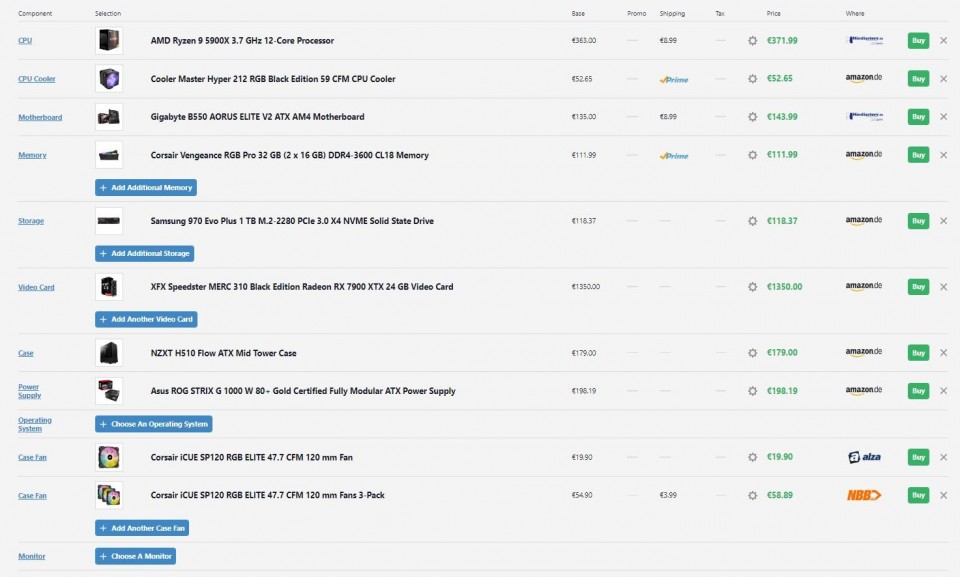Buy the Corsair SP120 Fans 3-Pack
This screenshot has height=577, width=960.
click(918, 495)
